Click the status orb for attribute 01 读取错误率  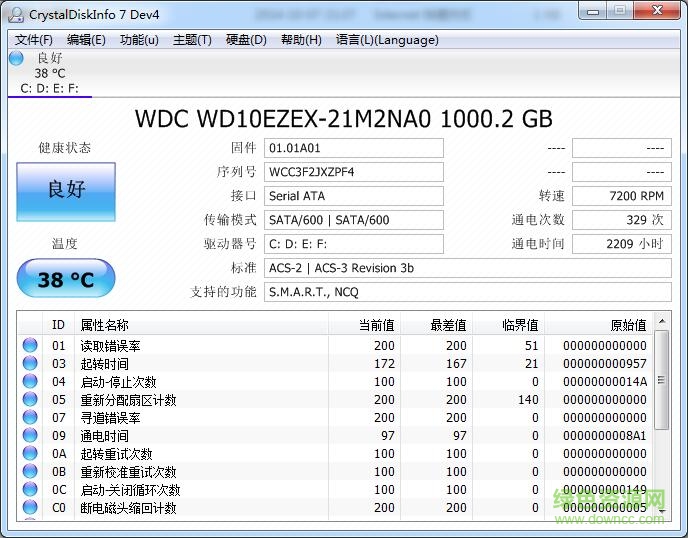coord(30,346)
